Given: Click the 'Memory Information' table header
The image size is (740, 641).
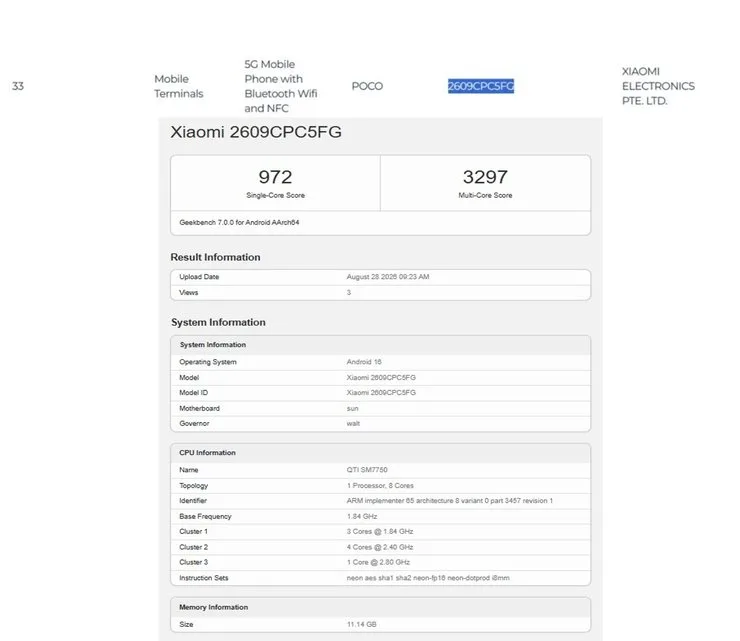Looking at the screenshot, I should pyautogui.click(x=213, y=607).
